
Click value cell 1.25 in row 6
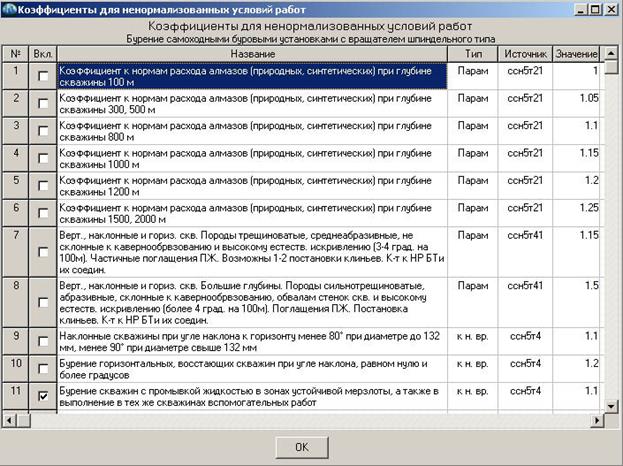click(x=576, y=213)
